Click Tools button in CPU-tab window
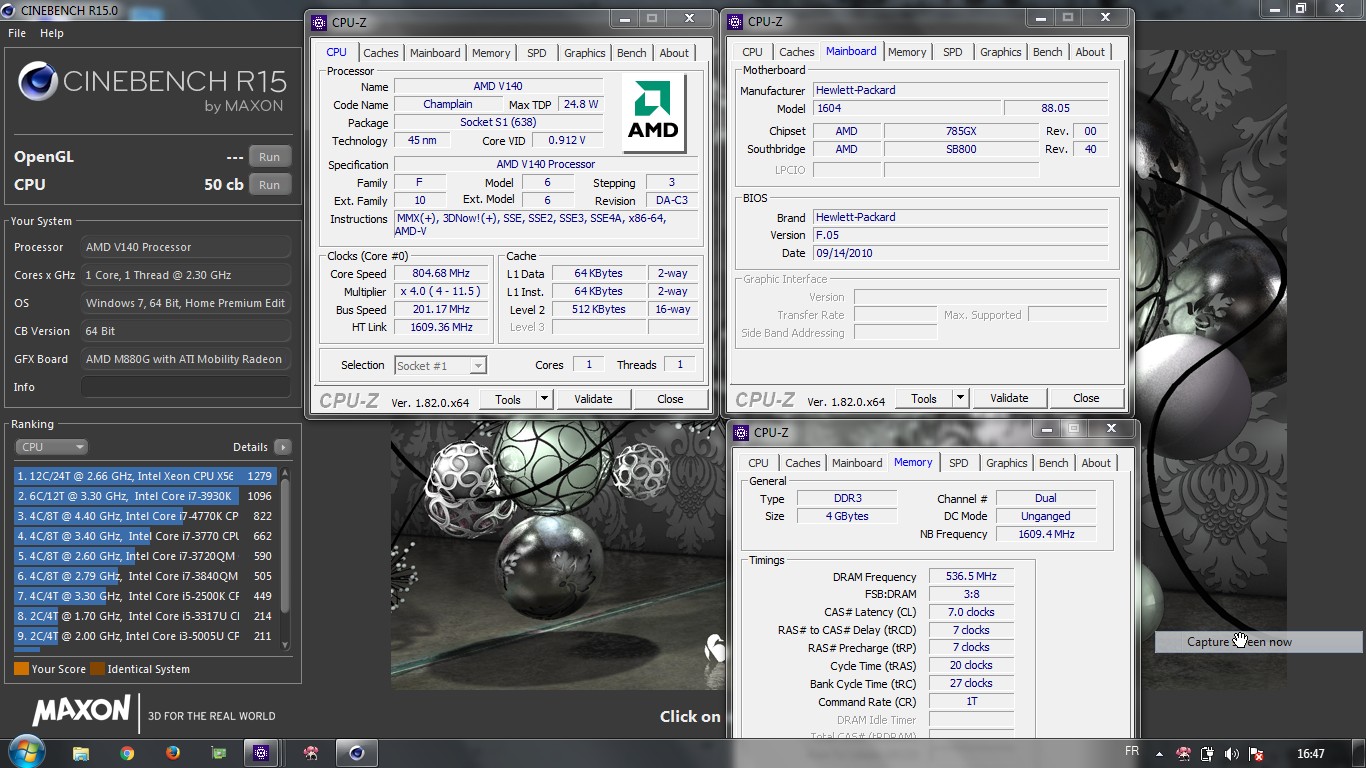Screen dimensions: 1366x768 click(508, 399)
